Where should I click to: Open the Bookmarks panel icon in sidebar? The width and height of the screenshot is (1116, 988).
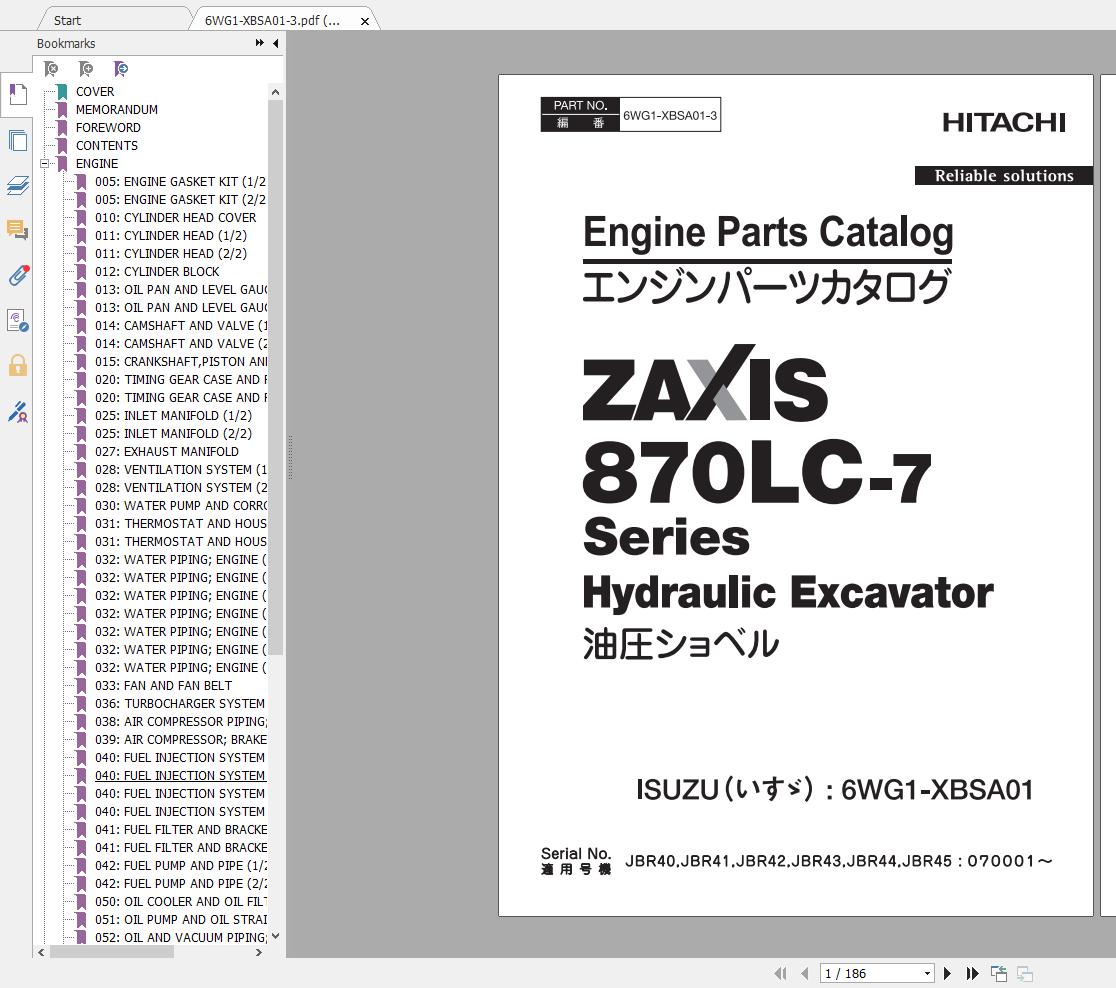[18, 95]
